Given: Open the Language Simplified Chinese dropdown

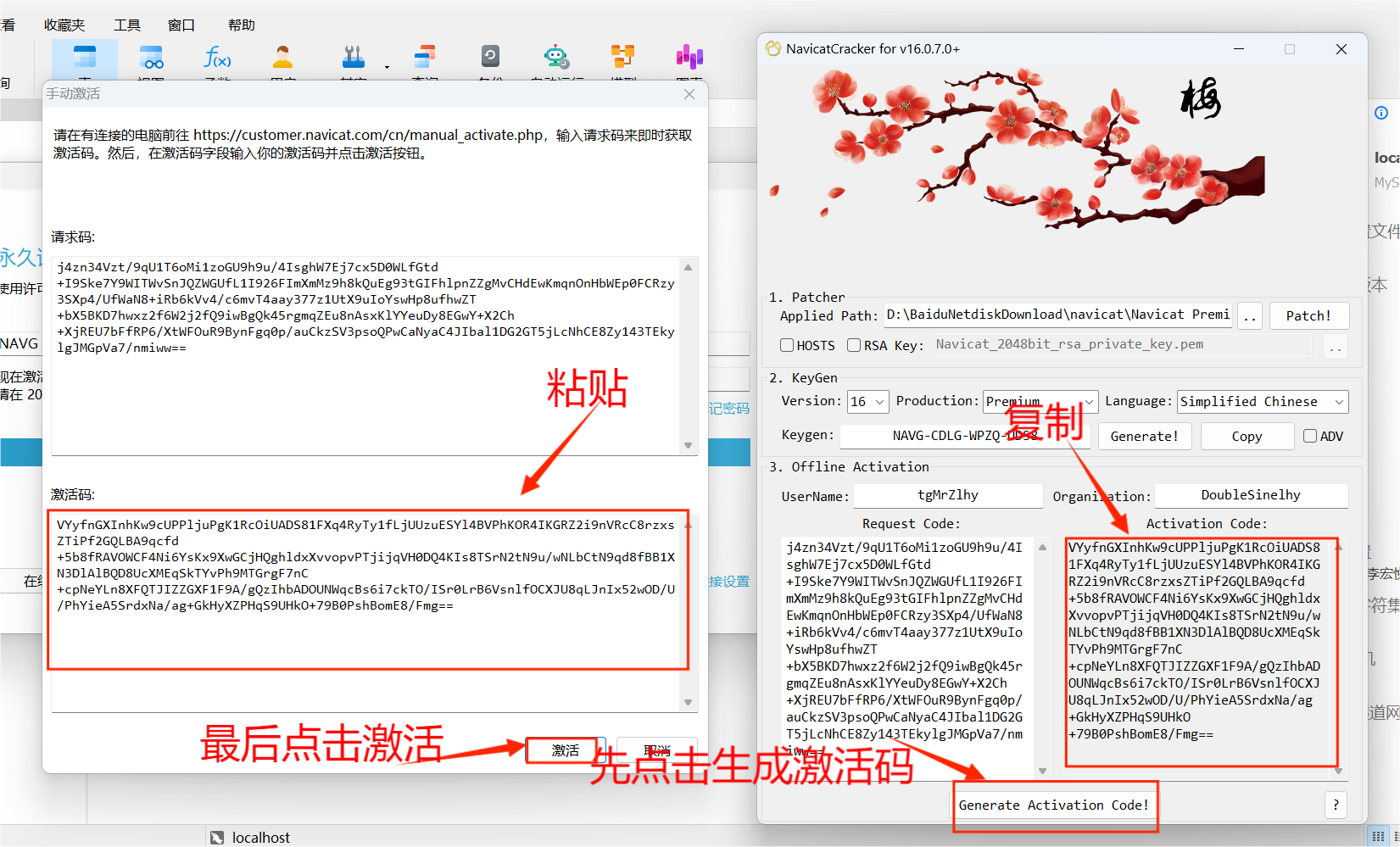Looking at the screenshot, I should tap(1263, 402).
